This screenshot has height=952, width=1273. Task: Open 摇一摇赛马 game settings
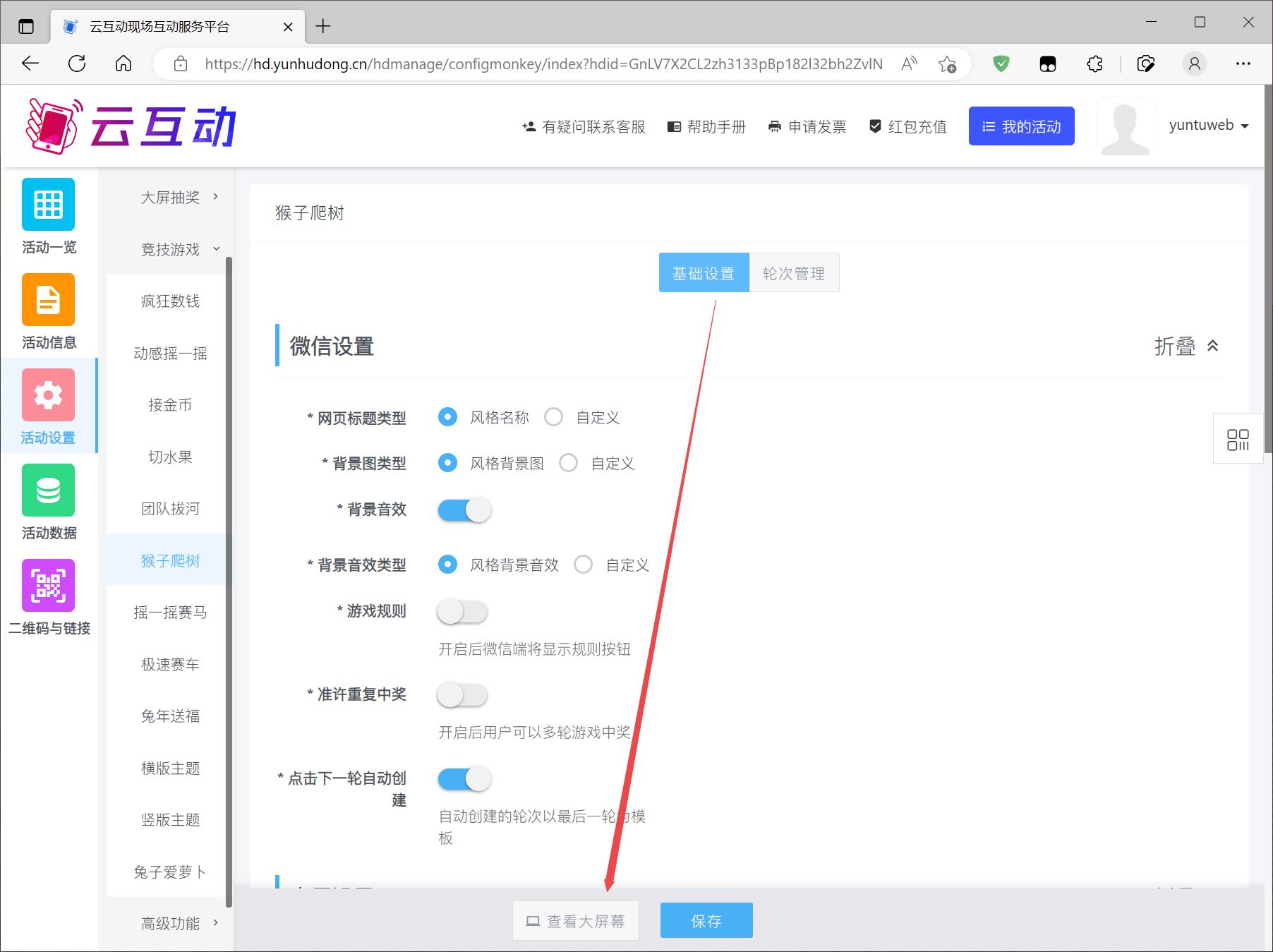(170, 613)
